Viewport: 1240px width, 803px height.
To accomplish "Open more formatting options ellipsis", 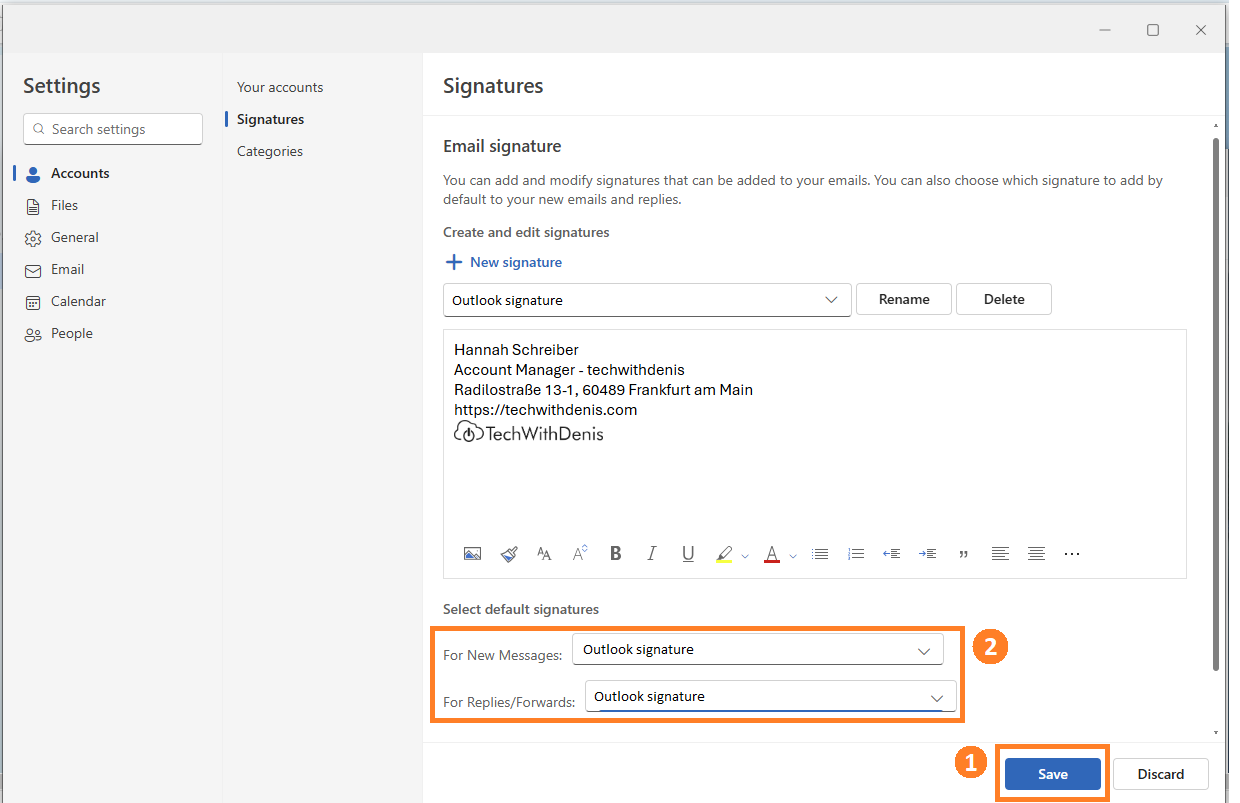I will pyautogui.click(x=1072, y=553).
